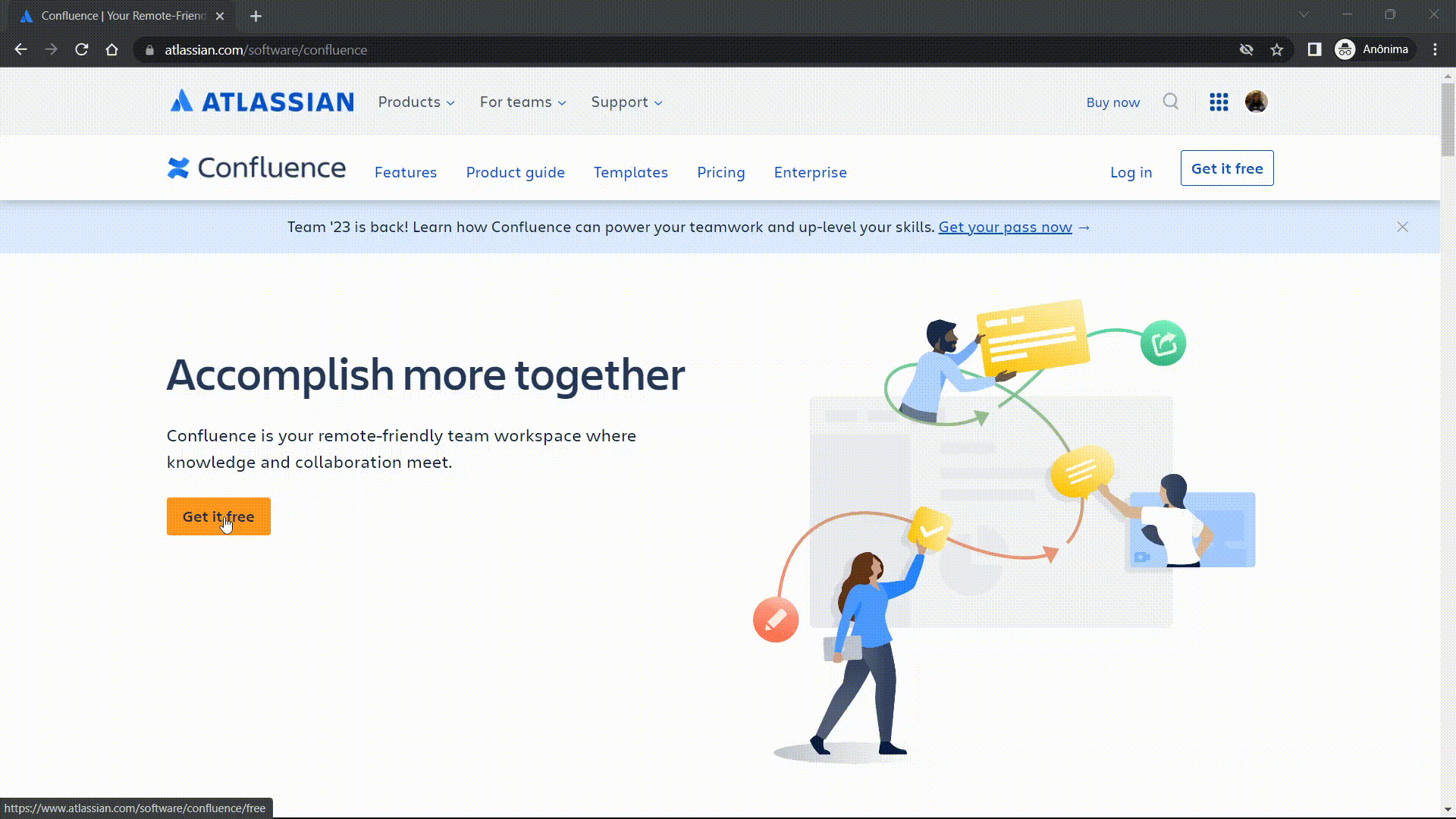
Task: Click the page vertical scrollbar thumb
Action: [1448, 119]
